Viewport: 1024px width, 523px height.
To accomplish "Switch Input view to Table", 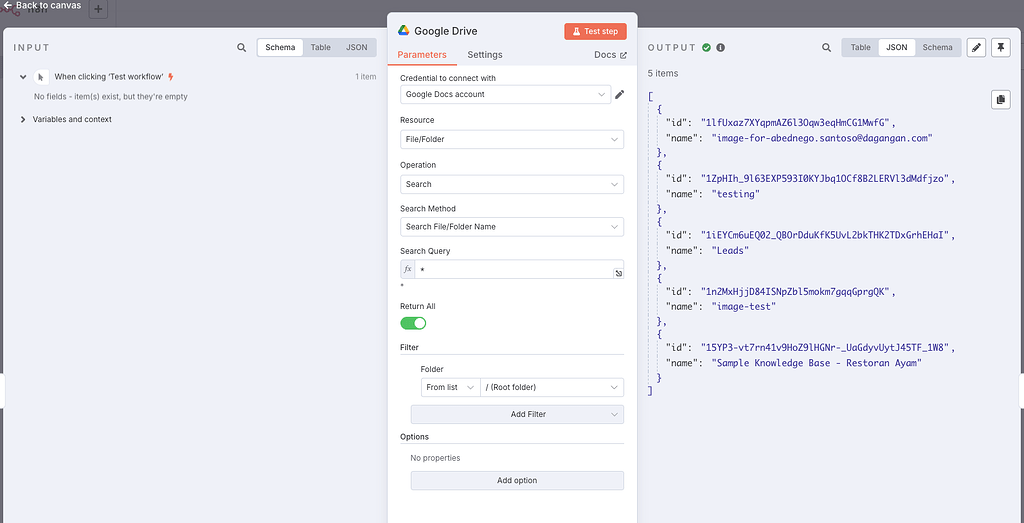I will click(x=320, y=47).
